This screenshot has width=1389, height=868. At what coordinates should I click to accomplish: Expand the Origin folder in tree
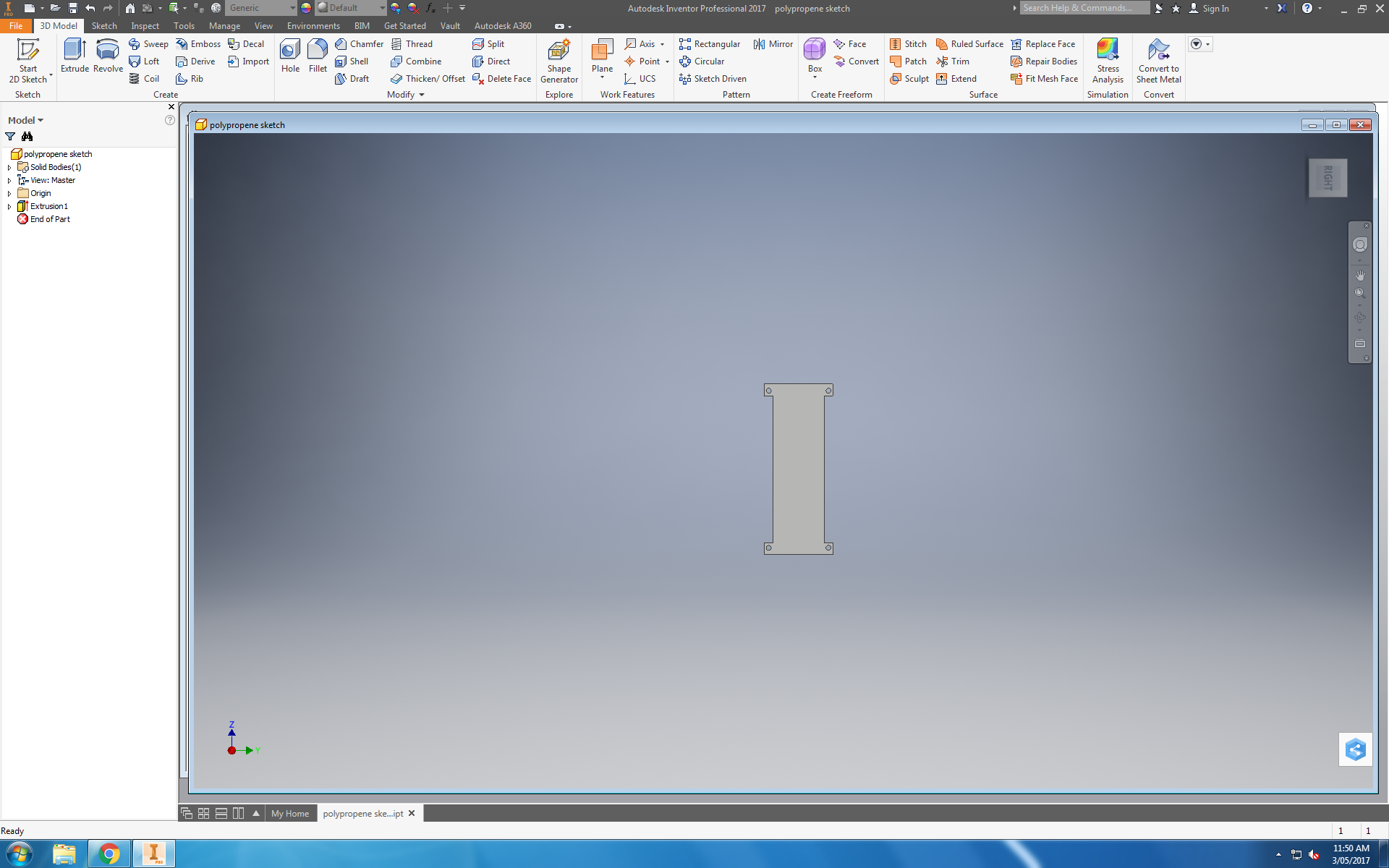9,192
